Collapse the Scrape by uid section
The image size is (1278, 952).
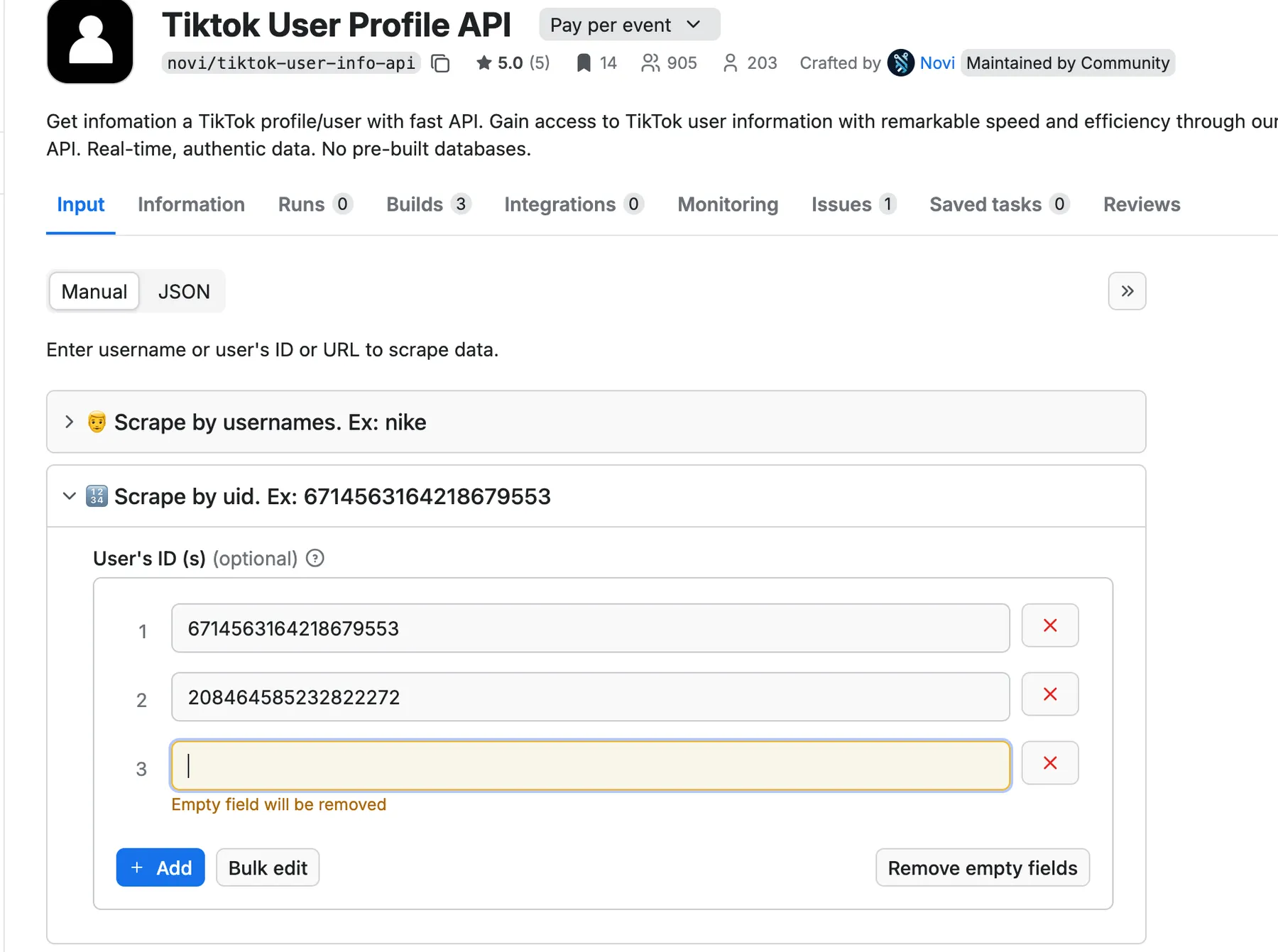coord(70,496)
